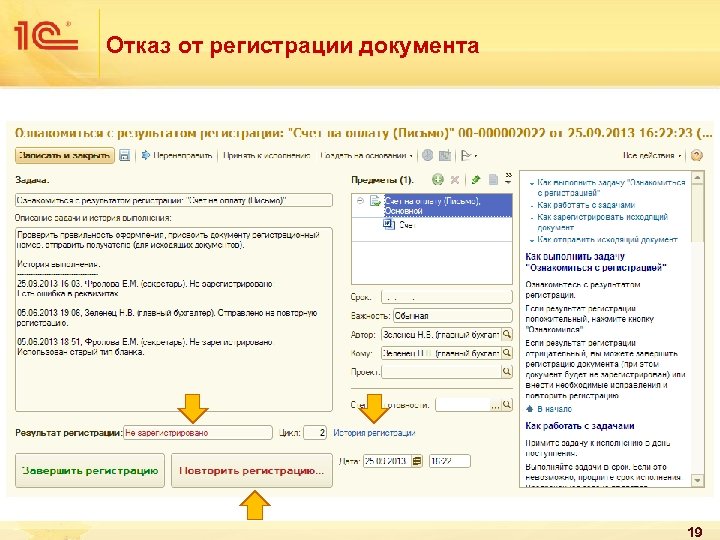Open help link Как работать с задачами
This screenshot has height=540, width=720.
coord(586,205)
